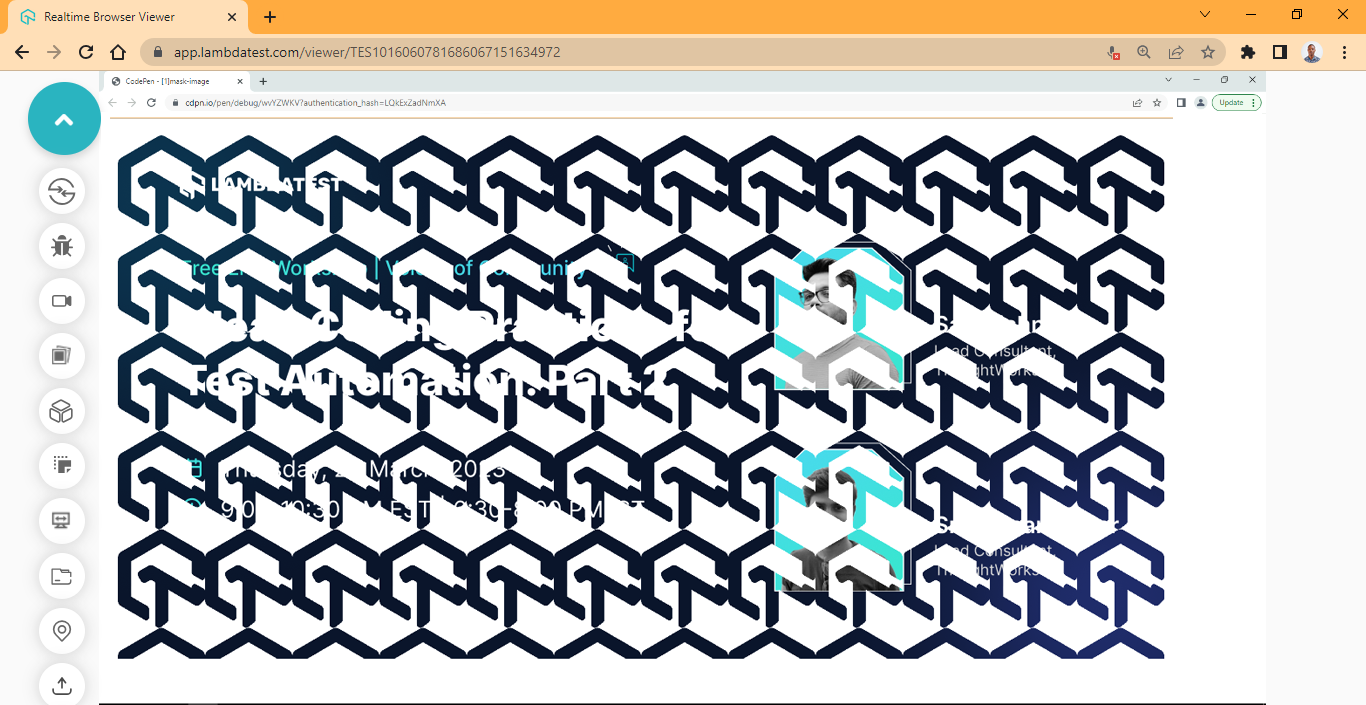Share this page from the outer address bar

(1176, 52)
